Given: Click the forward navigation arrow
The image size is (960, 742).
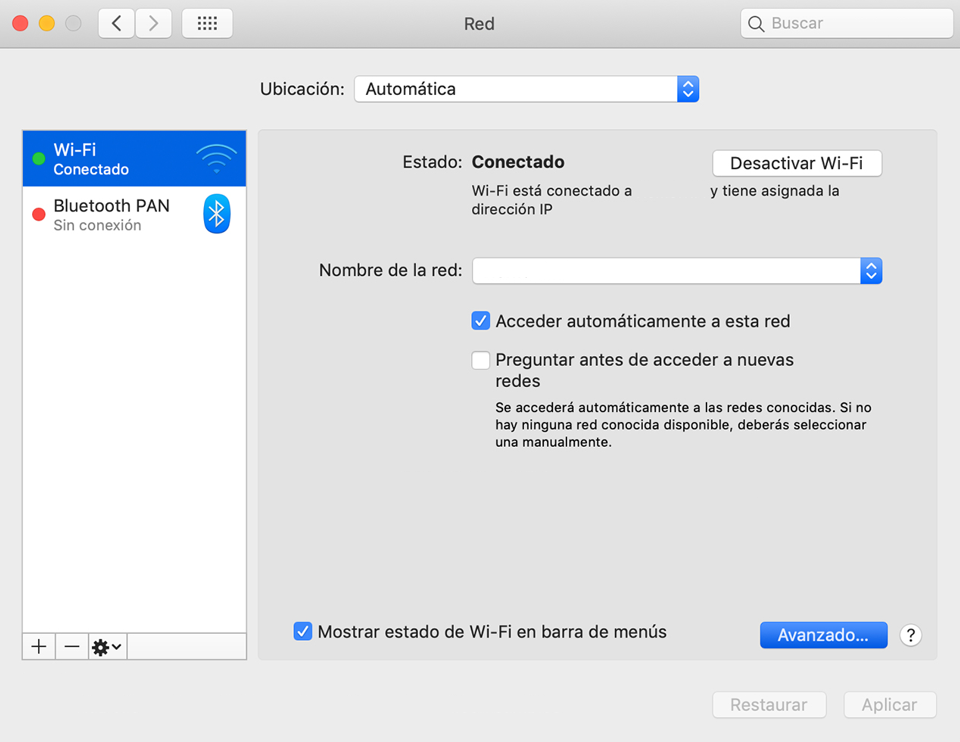Looking at the screenshot, I should [152, 22].
